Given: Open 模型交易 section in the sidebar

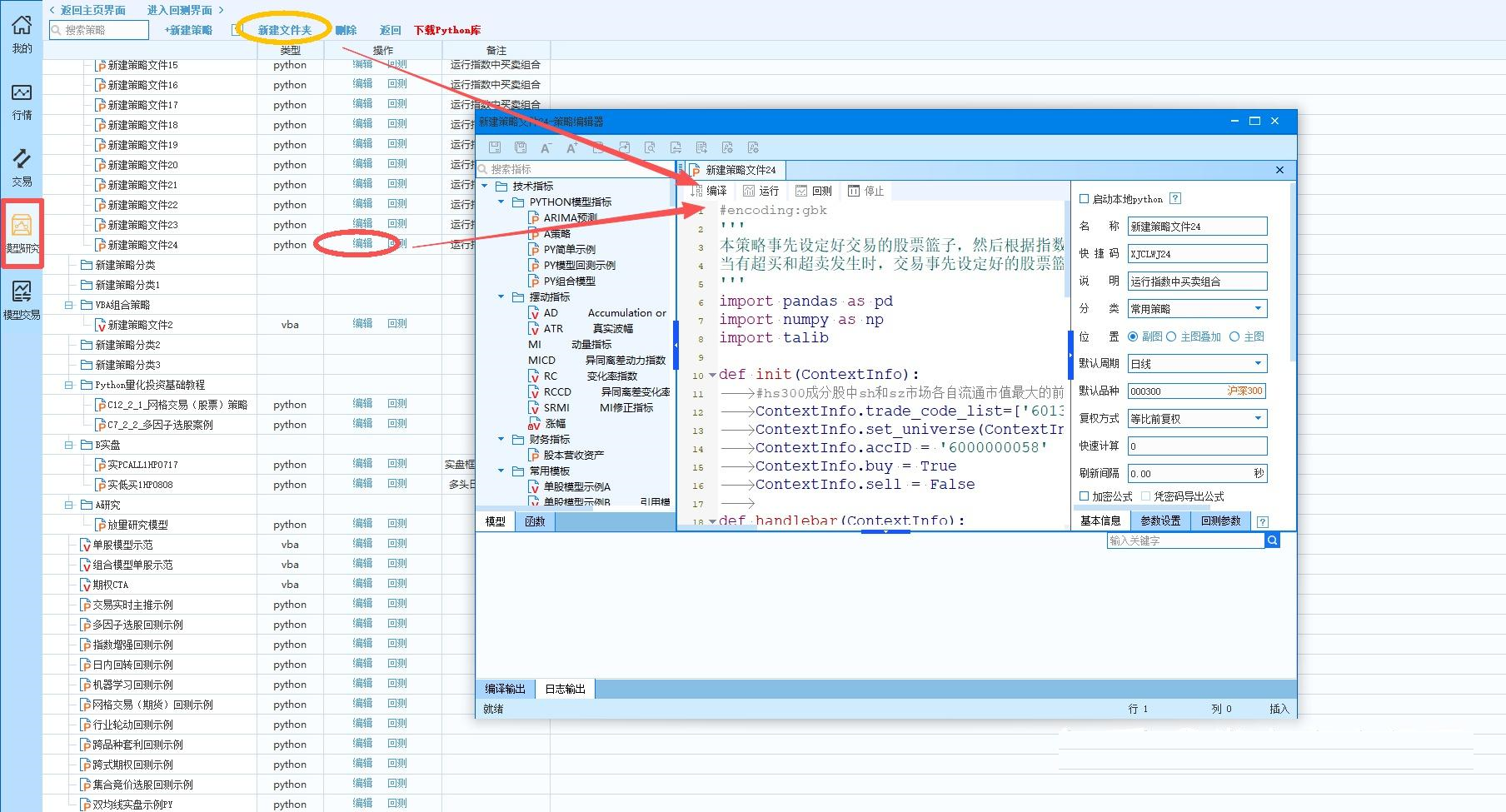Looking at the screenshot, I should click(22, 300).
